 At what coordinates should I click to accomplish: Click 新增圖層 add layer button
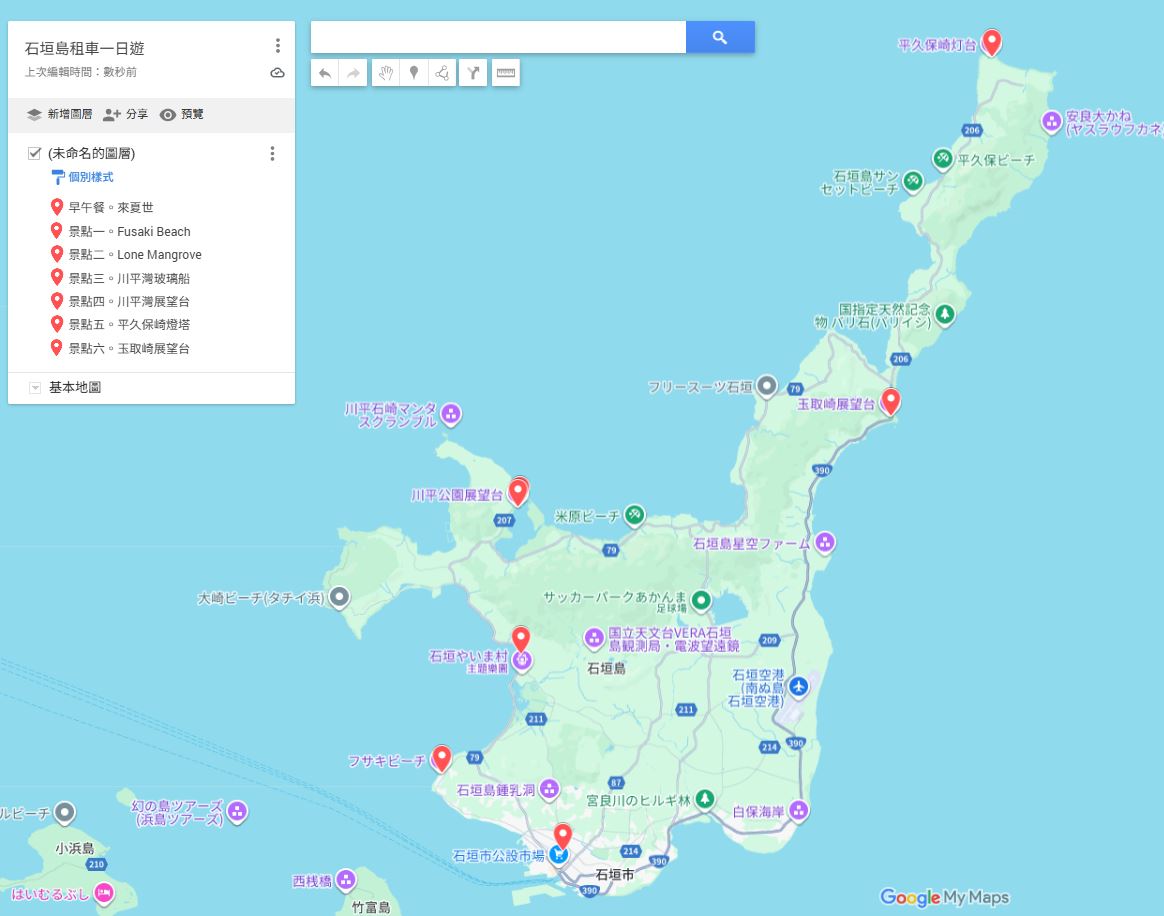[x=59, y=114]
